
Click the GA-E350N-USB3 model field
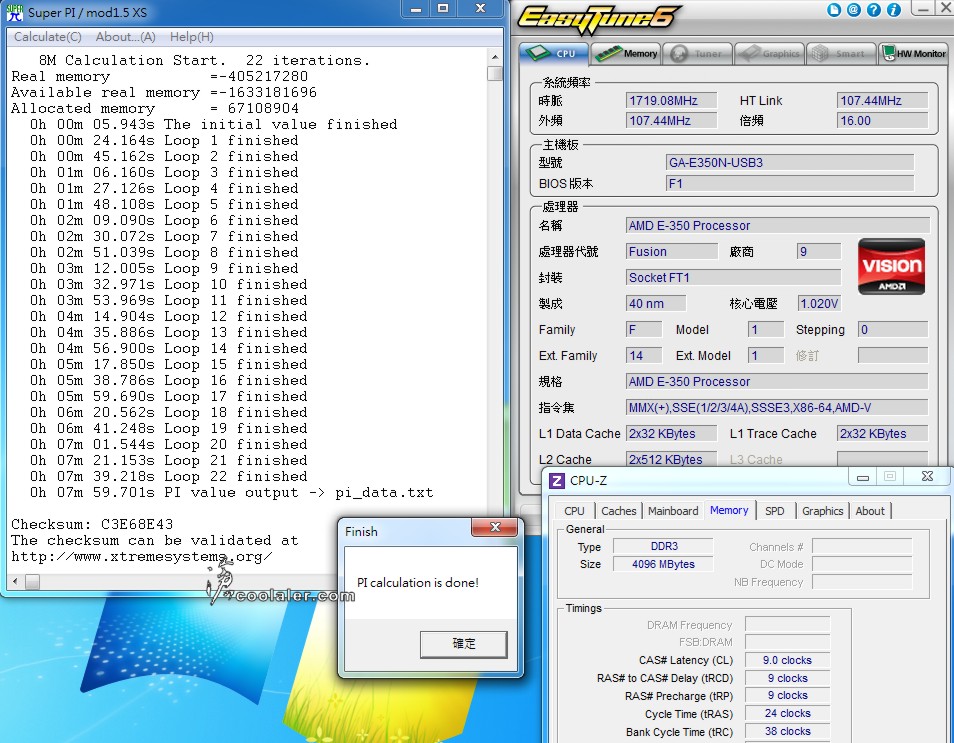click(790, 162)
